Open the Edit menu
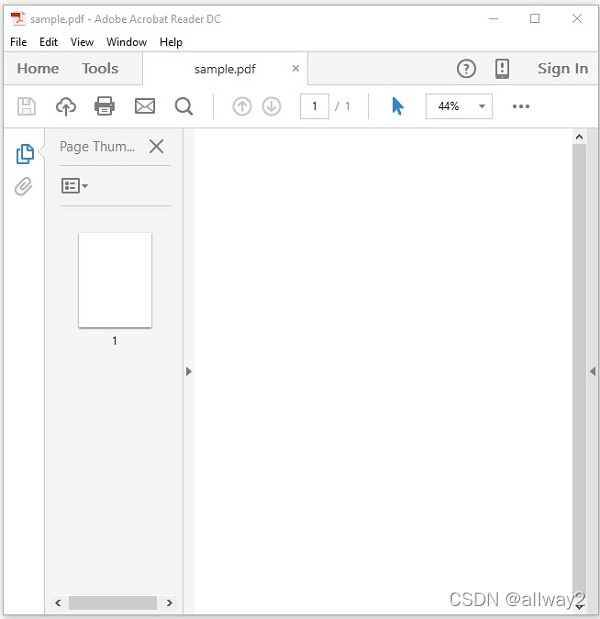This screenshot has width=600, height=619. [x=49, y=42]
